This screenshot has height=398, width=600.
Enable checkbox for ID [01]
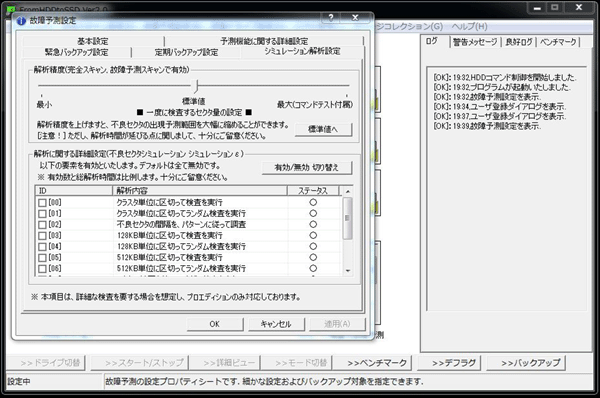pos(42,214)
